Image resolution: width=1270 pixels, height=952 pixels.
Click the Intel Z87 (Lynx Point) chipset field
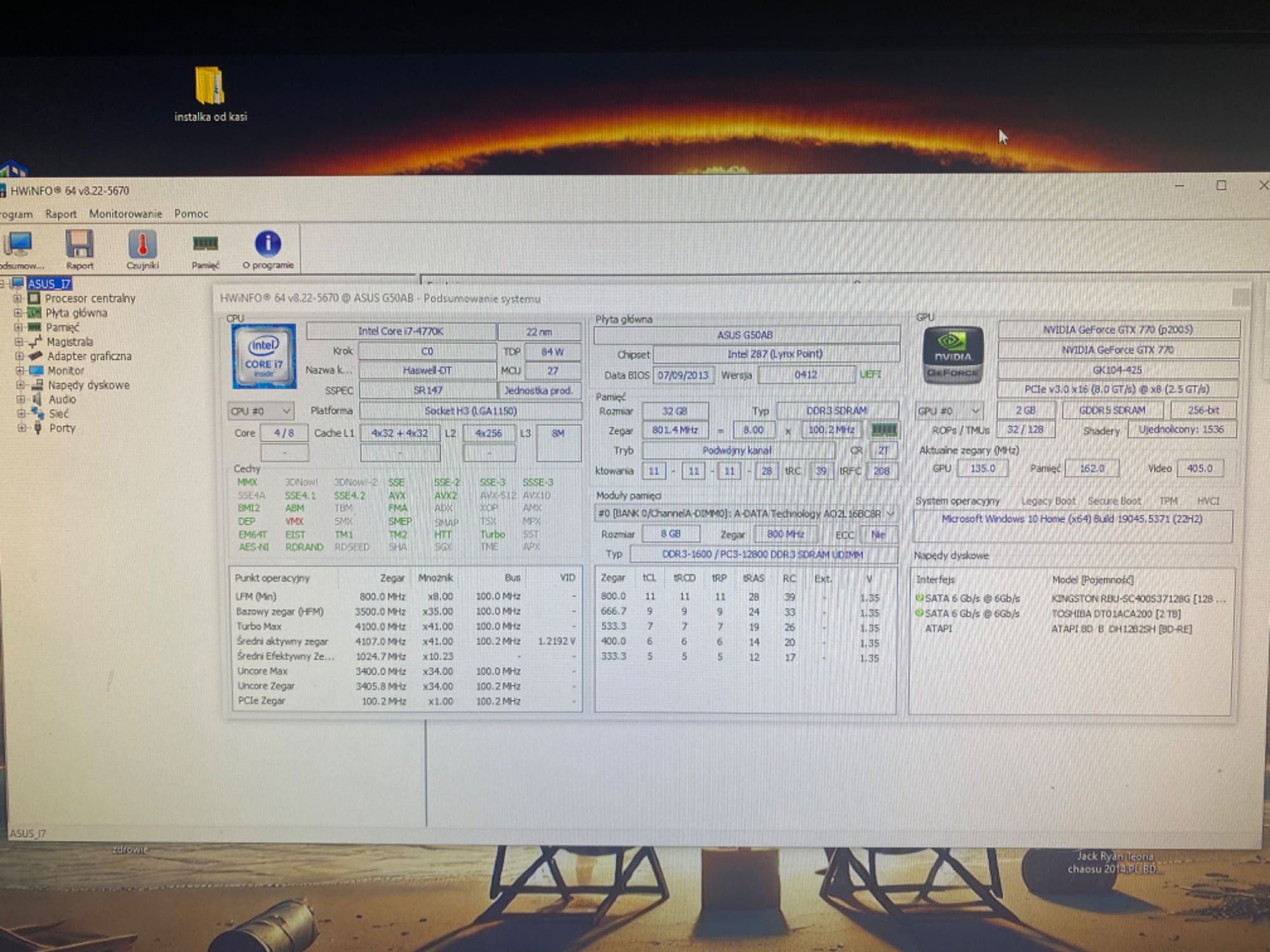click(775, 354)
